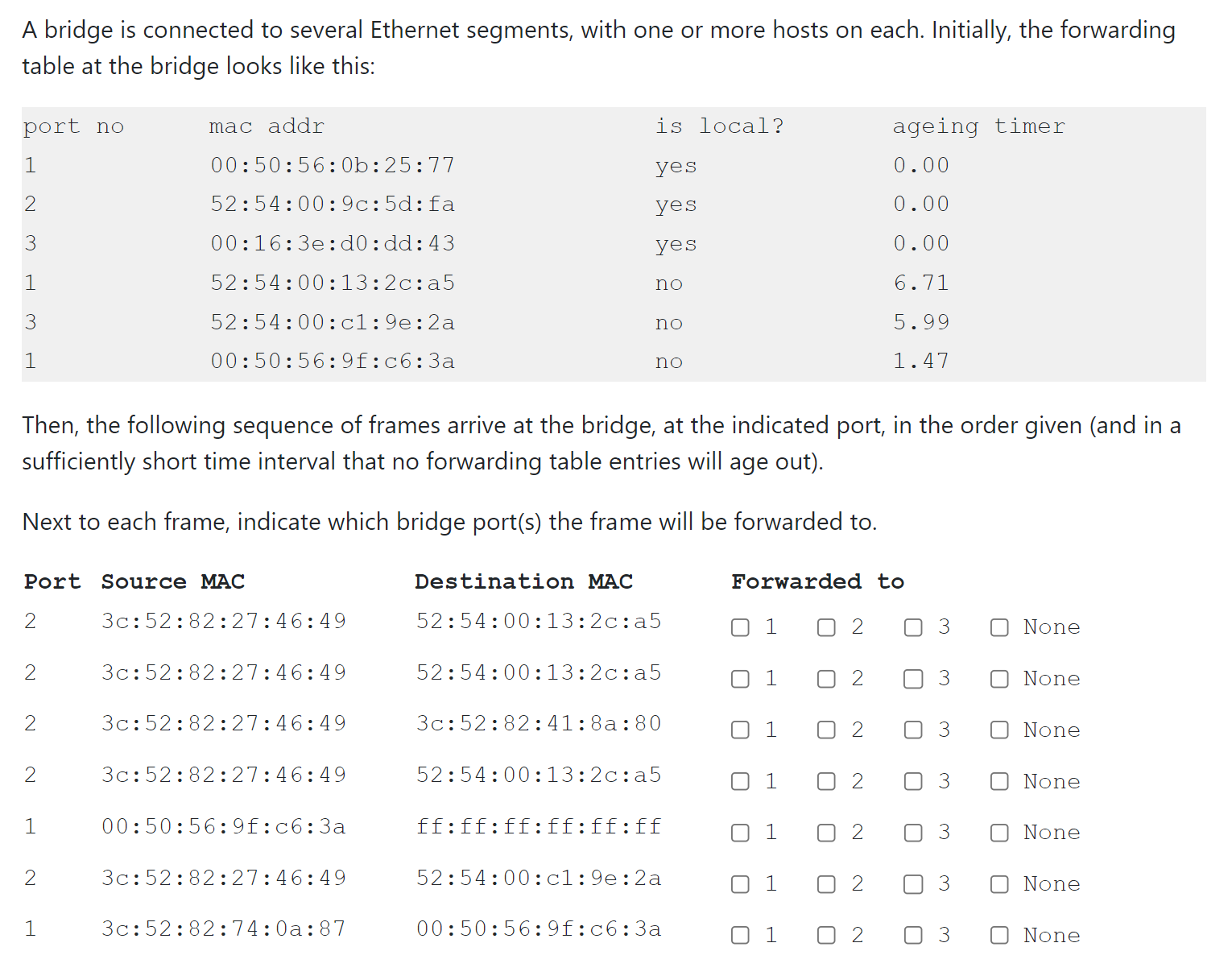
Task: Check port 1 for the second frame row
Action: click(740, 678)
